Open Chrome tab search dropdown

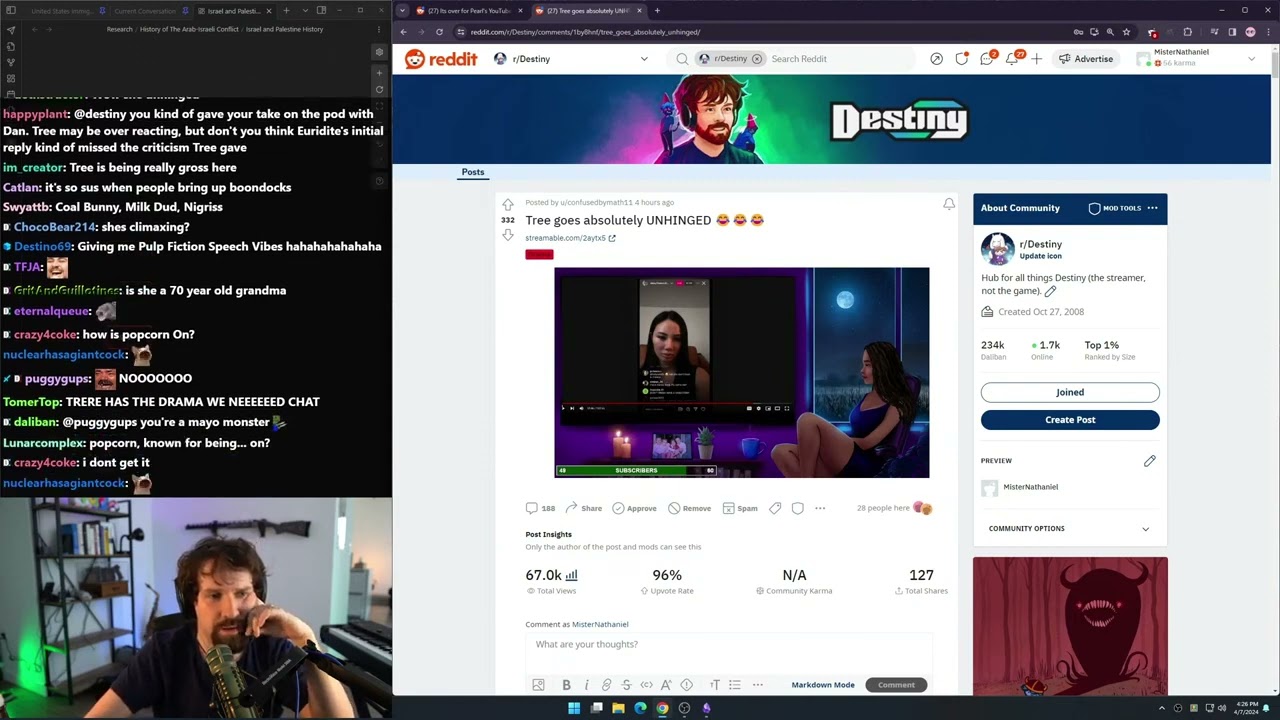tap(402, 10)
